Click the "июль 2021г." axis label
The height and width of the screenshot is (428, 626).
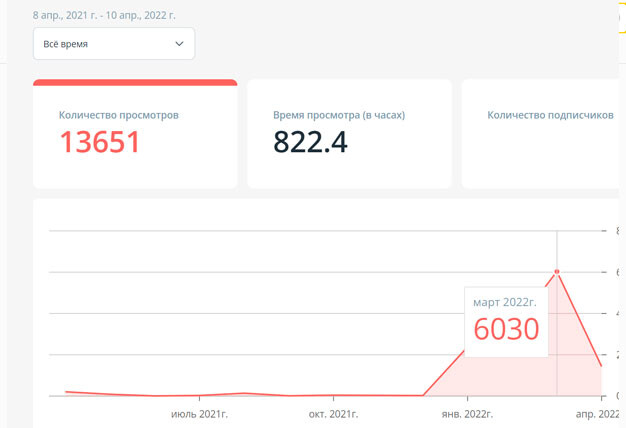[x=199, y=413]
